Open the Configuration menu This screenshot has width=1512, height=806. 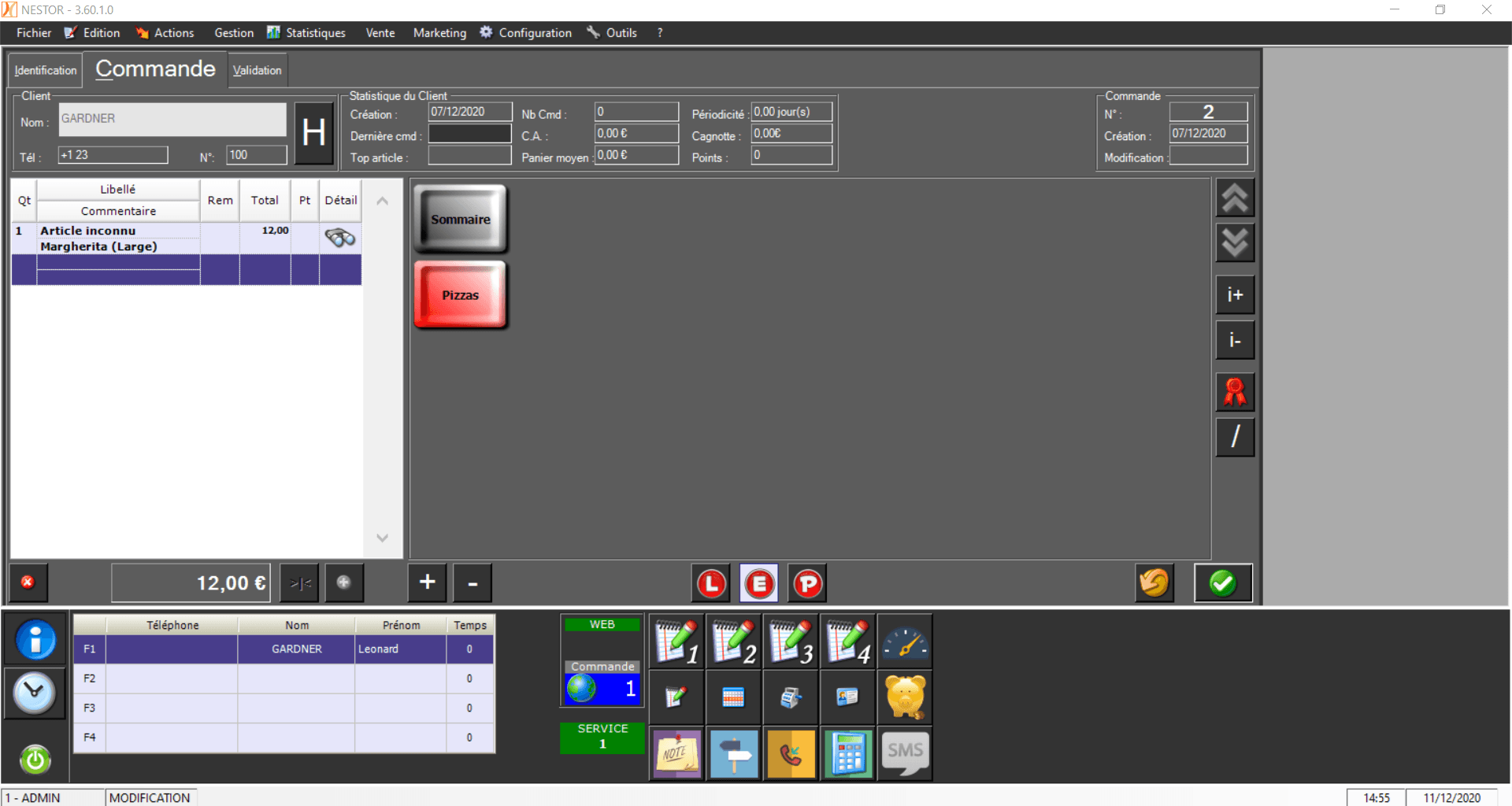point(526,33)
